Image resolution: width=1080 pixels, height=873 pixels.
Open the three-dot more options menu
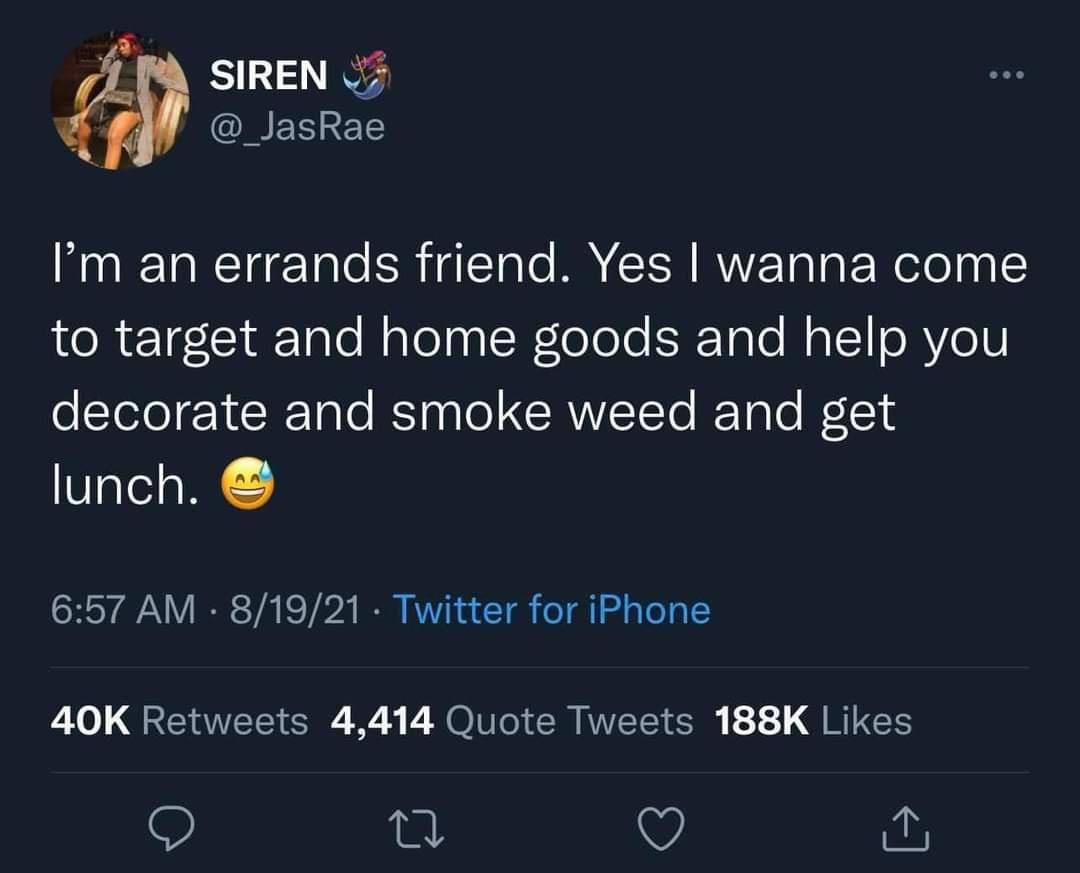[x=1006, y=74]
